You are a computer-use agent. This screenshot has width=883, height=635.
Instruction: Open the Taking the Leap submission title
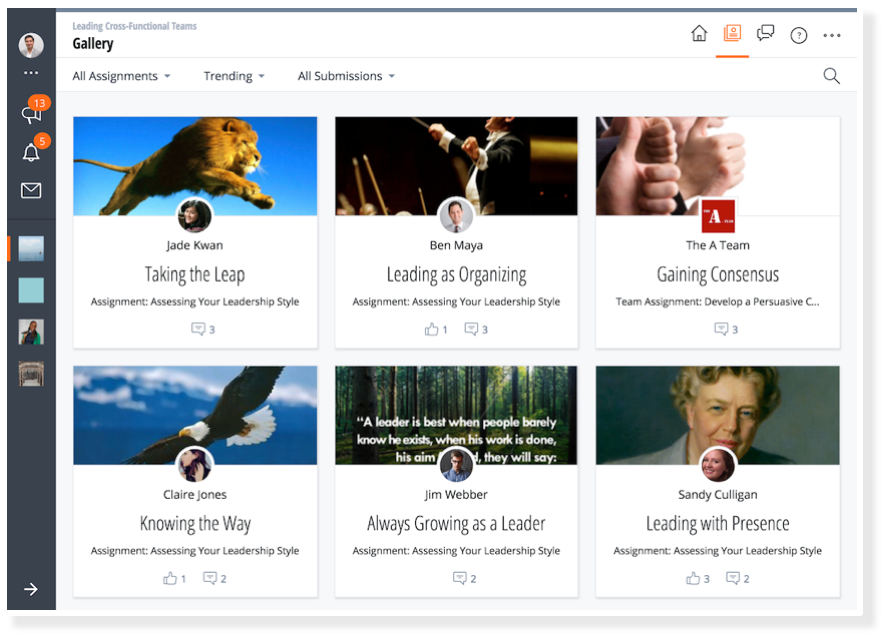(x=195, y=274)
